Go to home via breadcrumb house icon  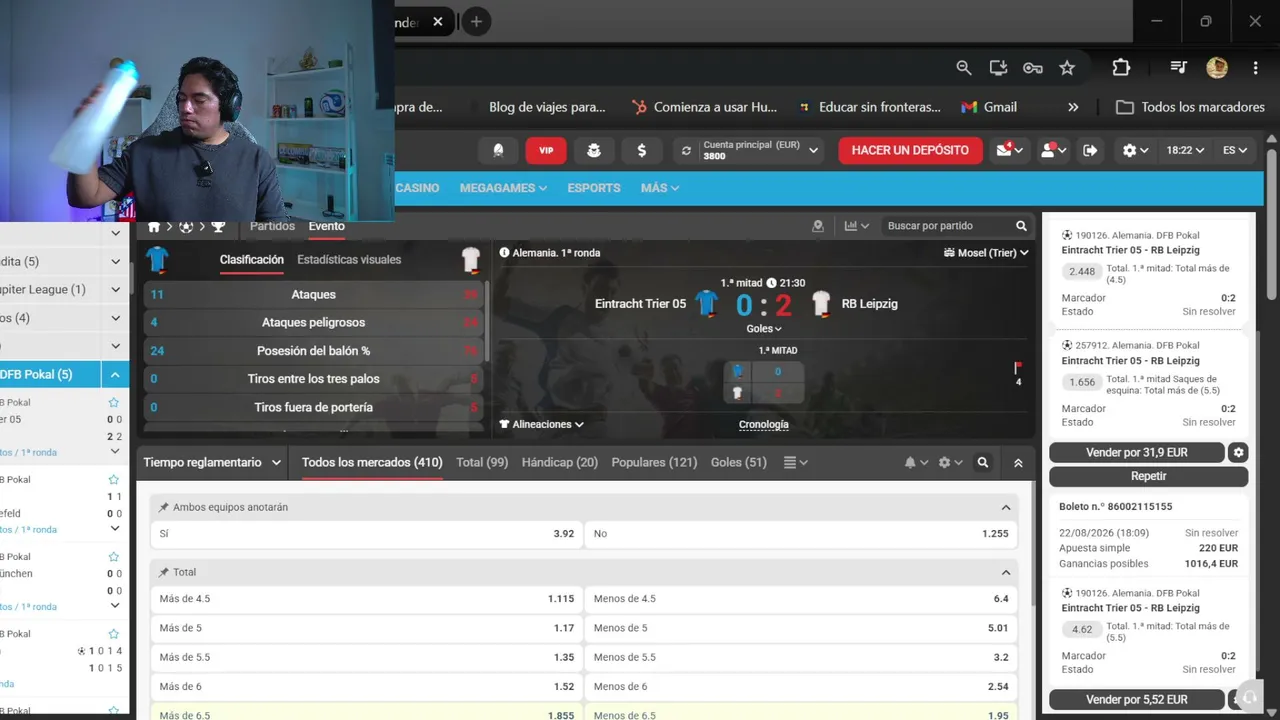[x=154, y=227]
